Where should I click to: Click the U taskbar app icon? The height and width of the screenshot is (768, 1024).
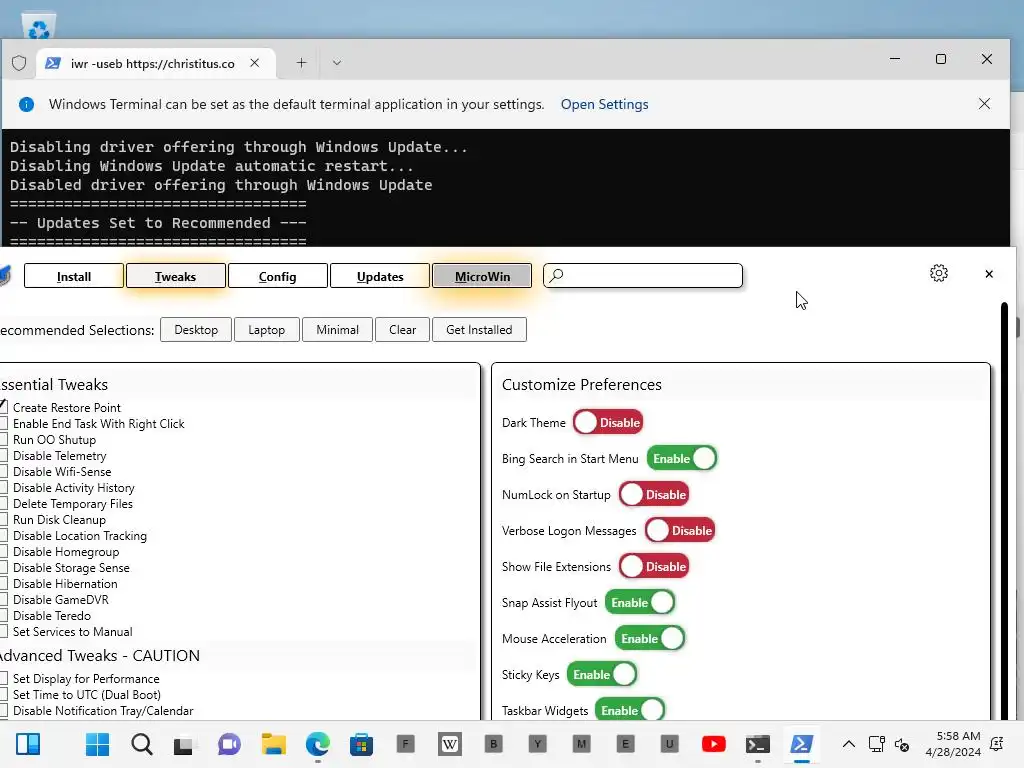[669, 744]
